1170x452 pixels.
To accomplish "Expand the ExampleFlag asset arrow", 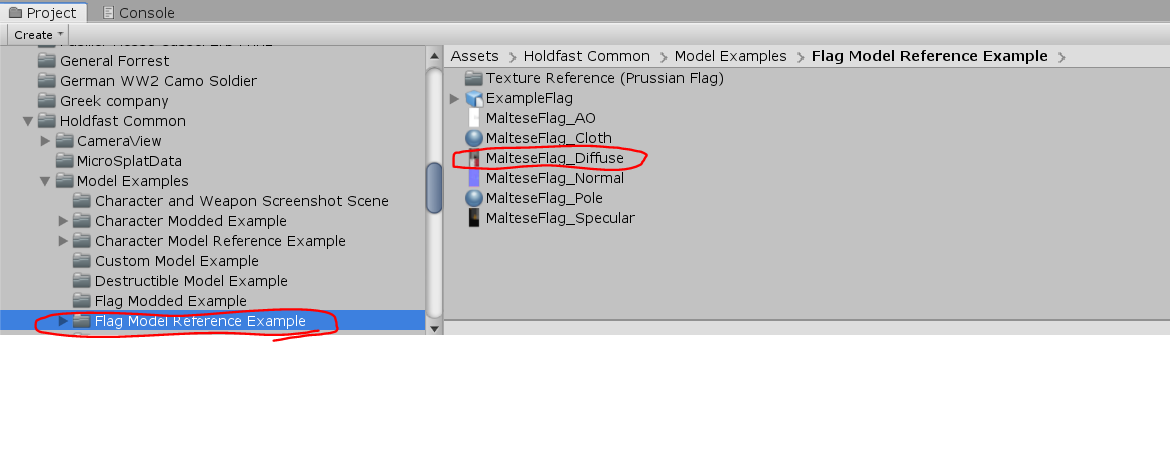I will pyautogui.click(x=455, y=98).
